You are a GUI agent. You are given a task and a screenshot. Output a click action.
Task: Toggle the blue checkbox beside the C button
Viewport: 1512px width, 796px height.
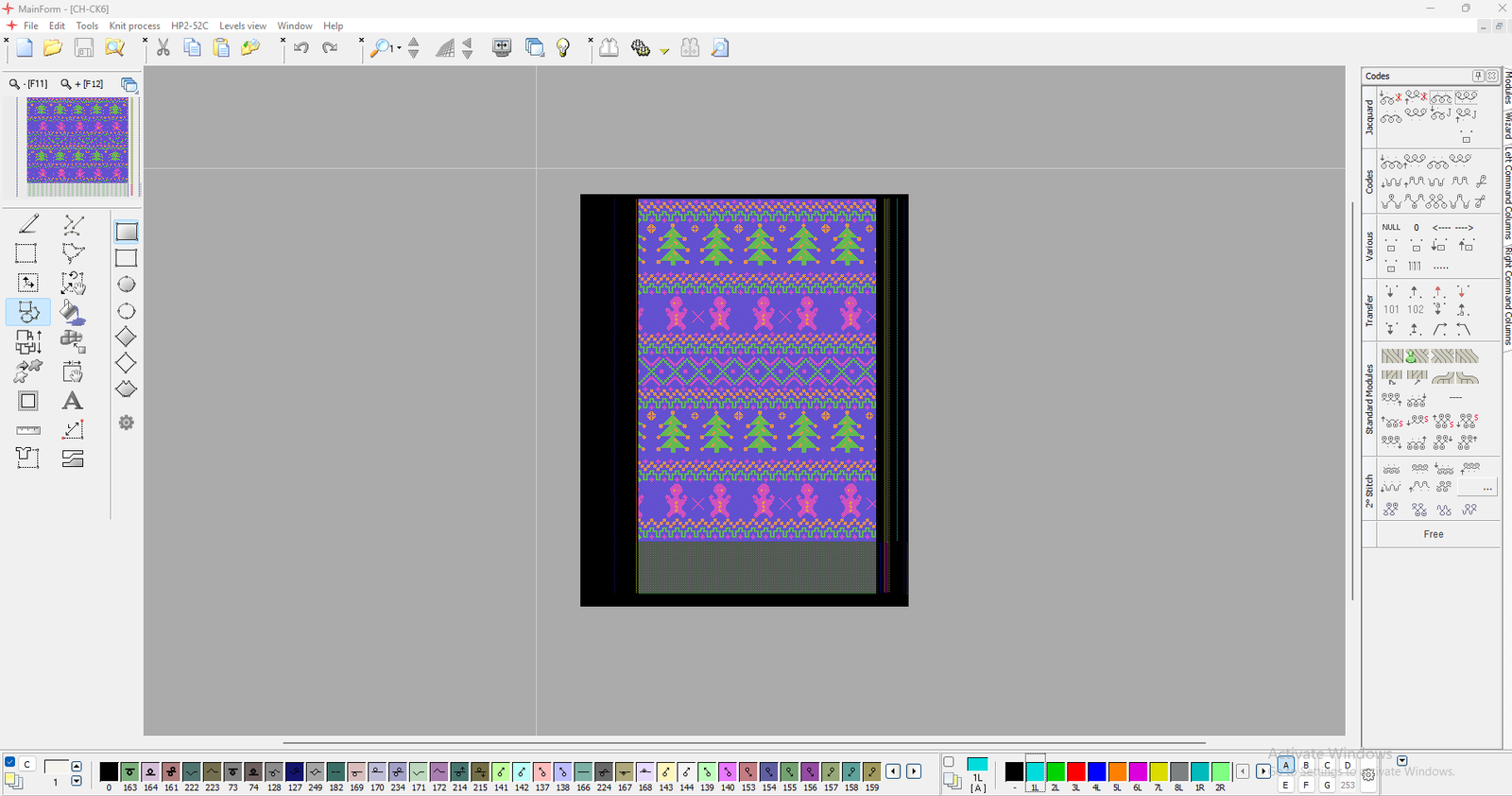pyautogui.click(x=10, y=762)
